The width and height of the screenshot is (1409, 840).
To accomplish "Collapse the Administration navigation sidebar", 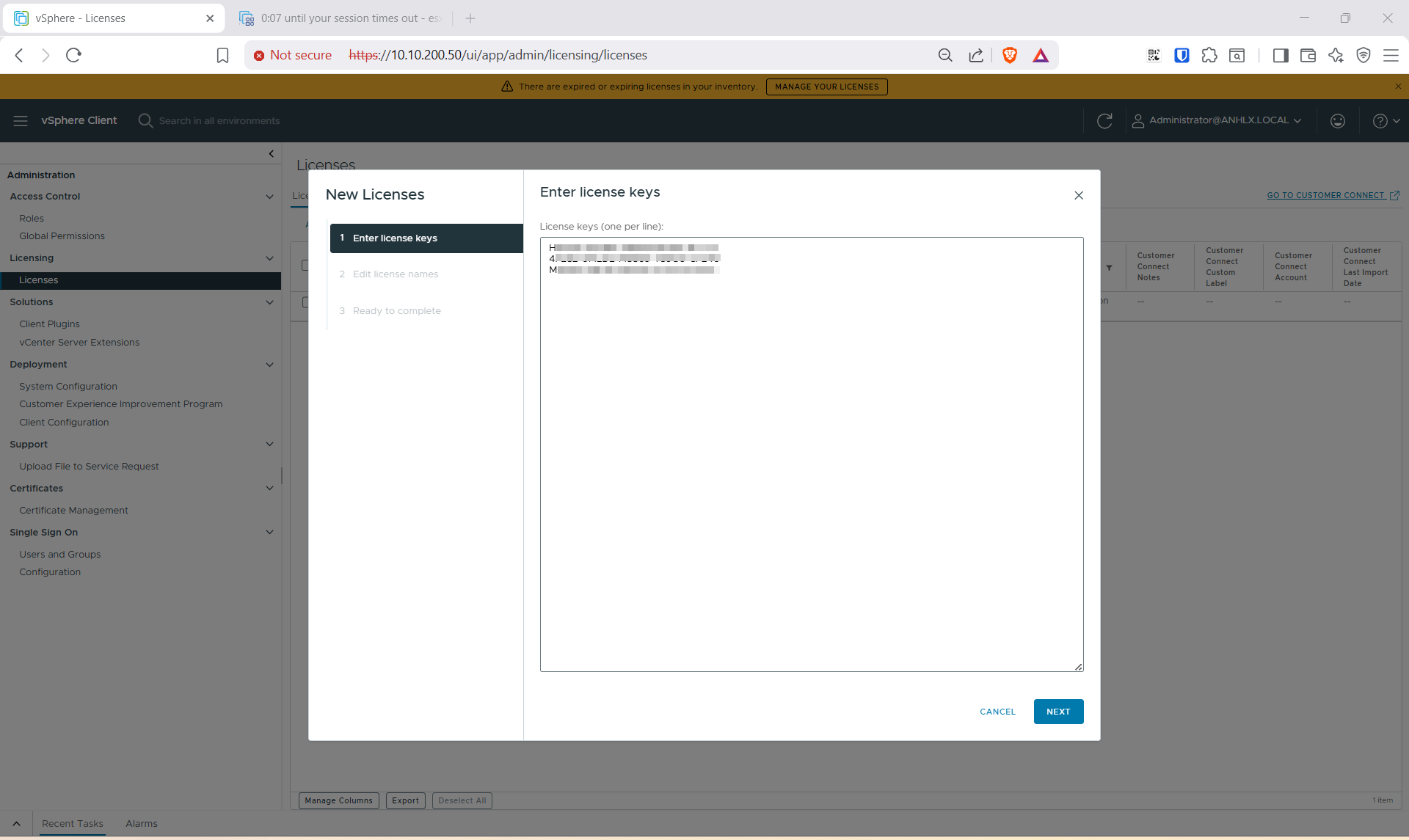I will pyautogui.click(x=271, y=153).
